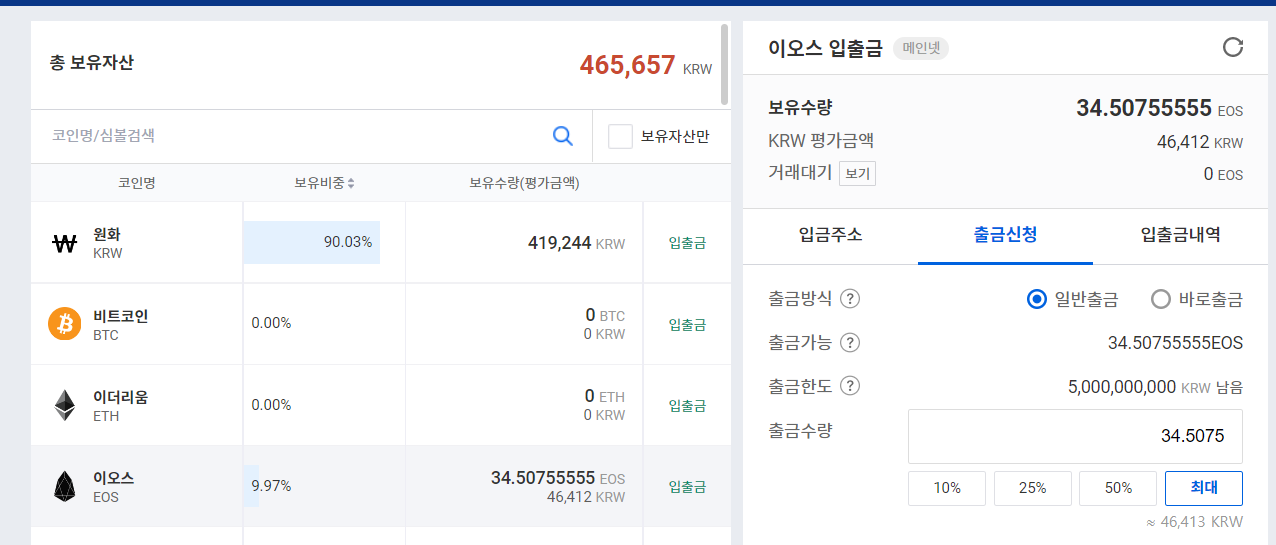
Task: Open help for 출금가능
Action: (x=850, y=343)
